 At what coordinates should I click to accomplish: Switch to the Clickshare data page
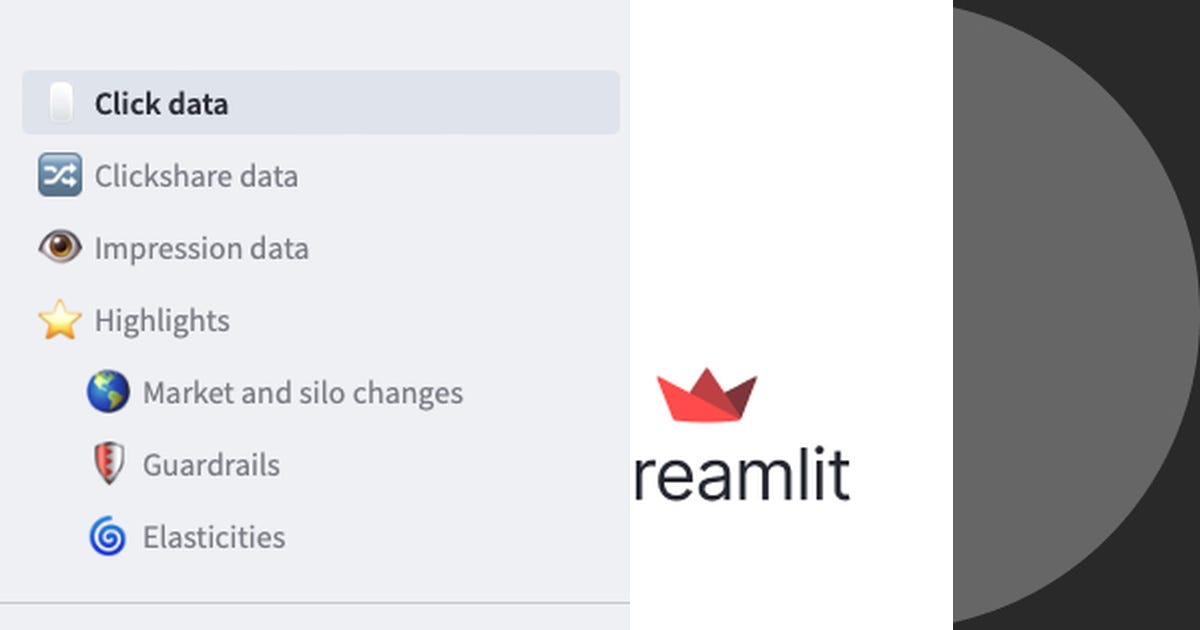coord(196,176)
